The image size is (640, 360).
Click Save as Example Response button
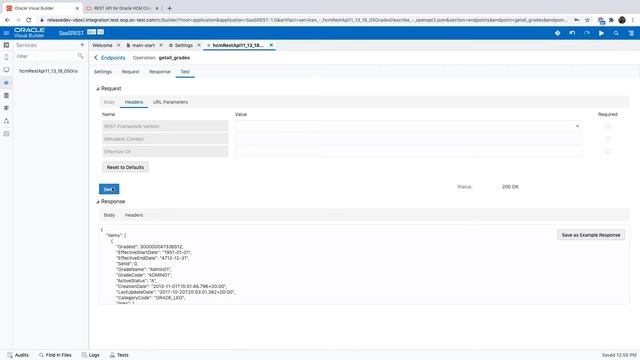click(x=591, y=235)
